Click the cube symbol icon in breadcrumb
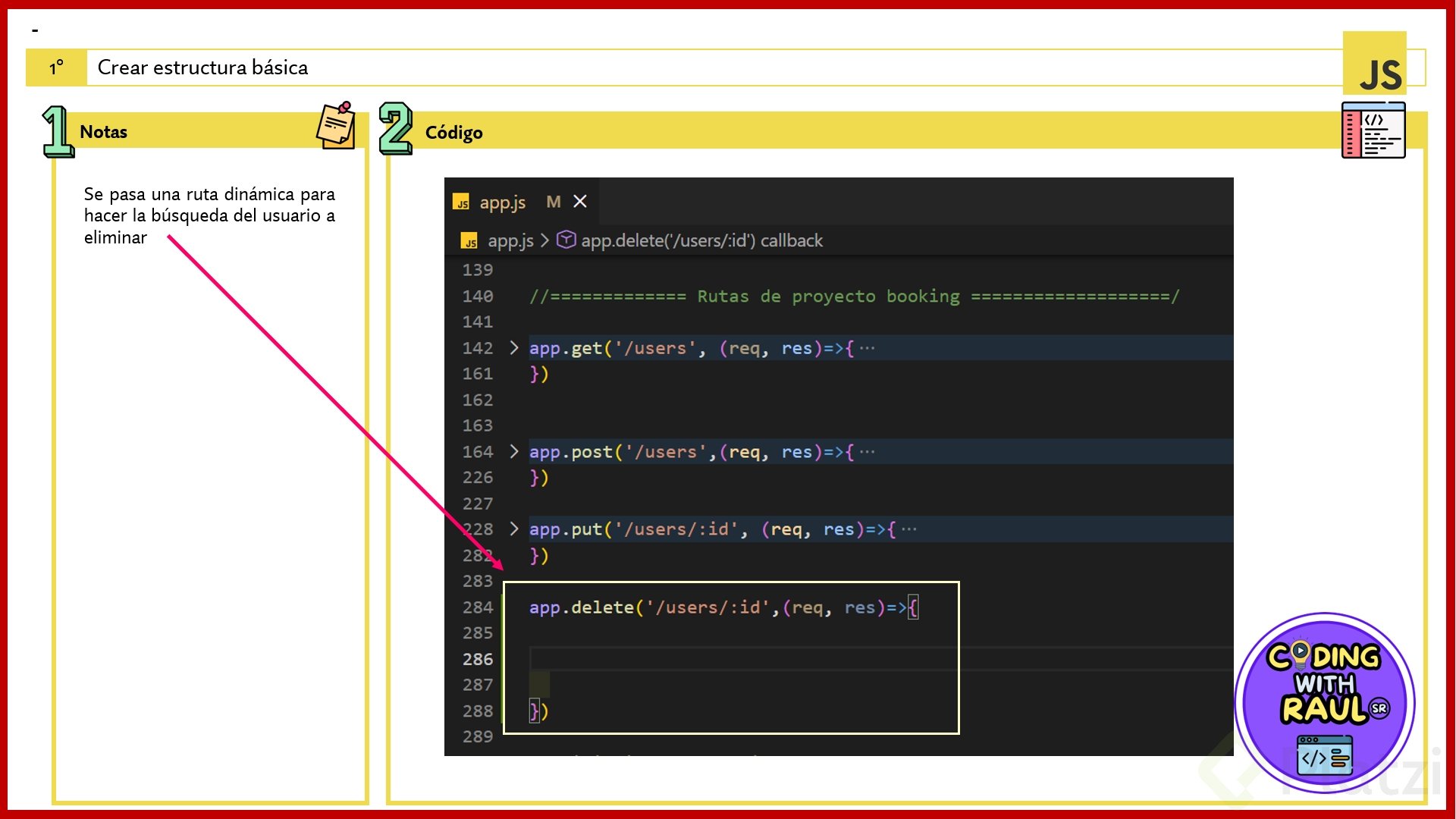The image size is (1456, 819). 566,240
